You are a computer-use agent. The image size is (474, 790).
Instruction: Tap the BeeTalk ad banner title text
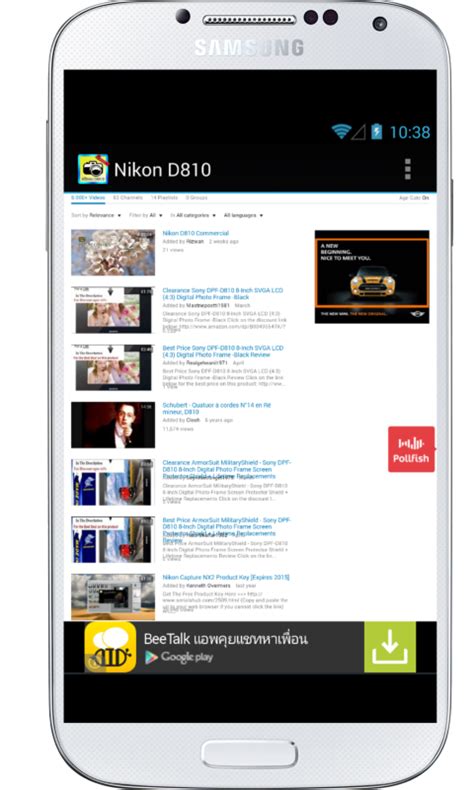click(225, 638)
